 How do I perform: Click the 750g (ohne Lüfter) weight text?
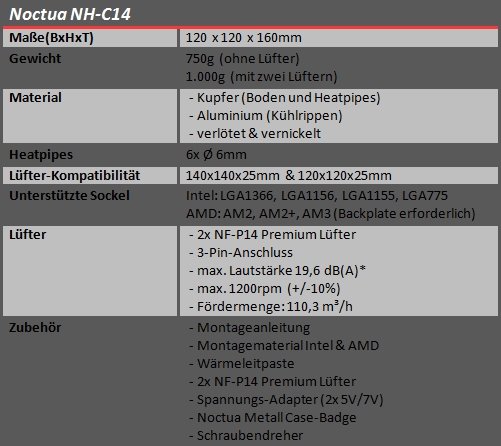pos(243,59)
